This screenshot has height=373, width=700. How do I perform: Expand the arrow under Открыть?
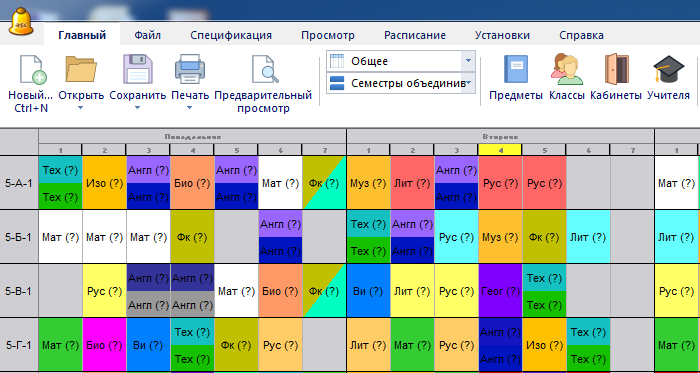[x=81, y=108]
